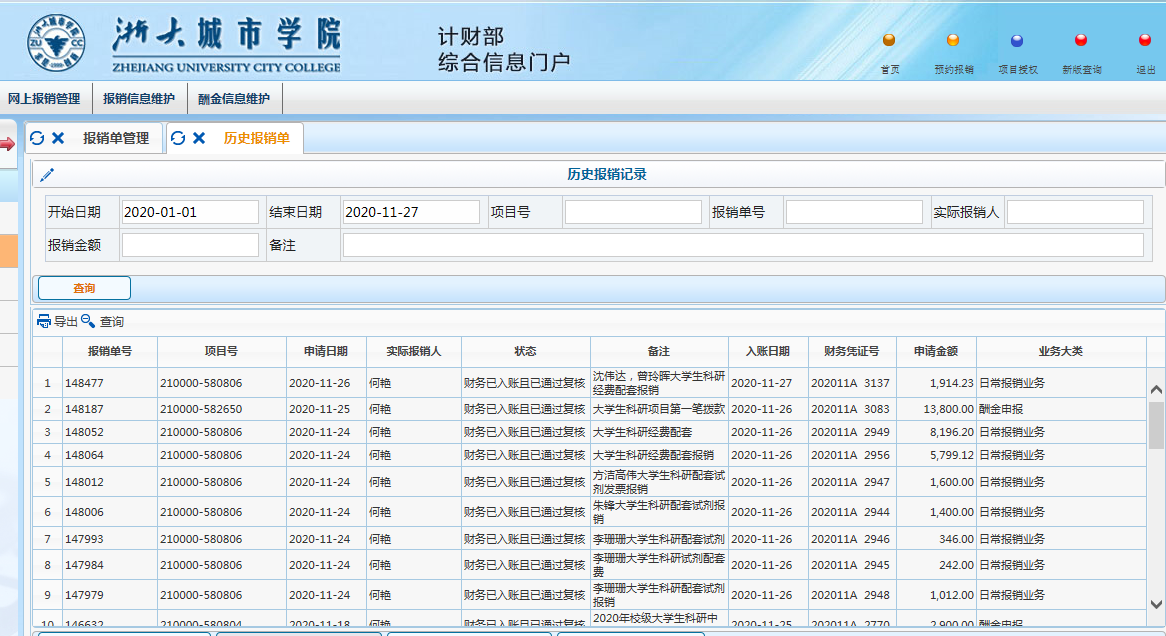This screenshot has width=1166, height=636.
Task: Click 历史报销记录 panel title
Action: 607,174
